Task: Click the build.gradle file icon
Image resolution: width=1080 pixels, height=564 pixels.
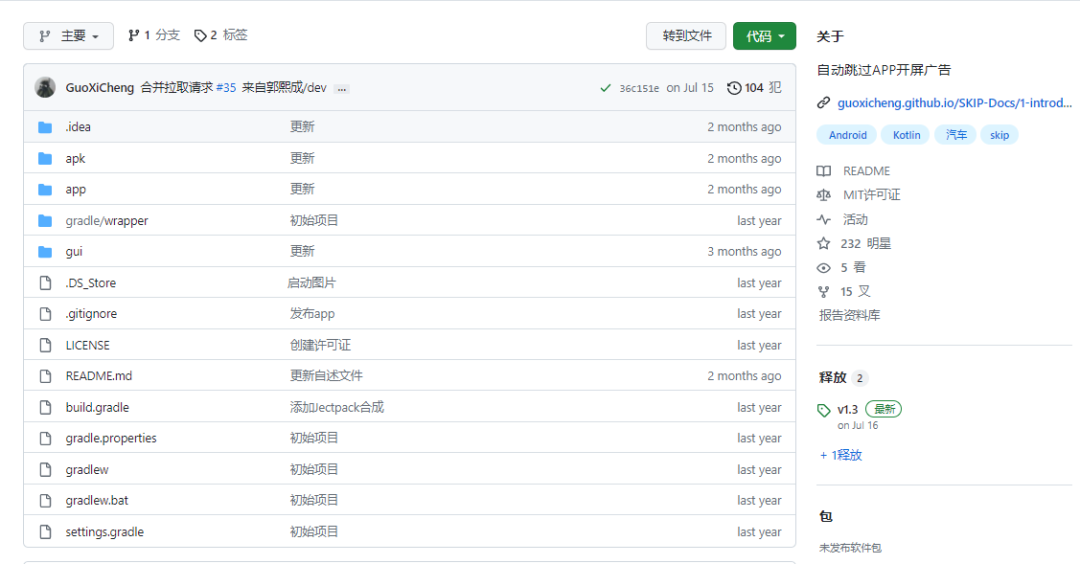Action: click(45, 407)
